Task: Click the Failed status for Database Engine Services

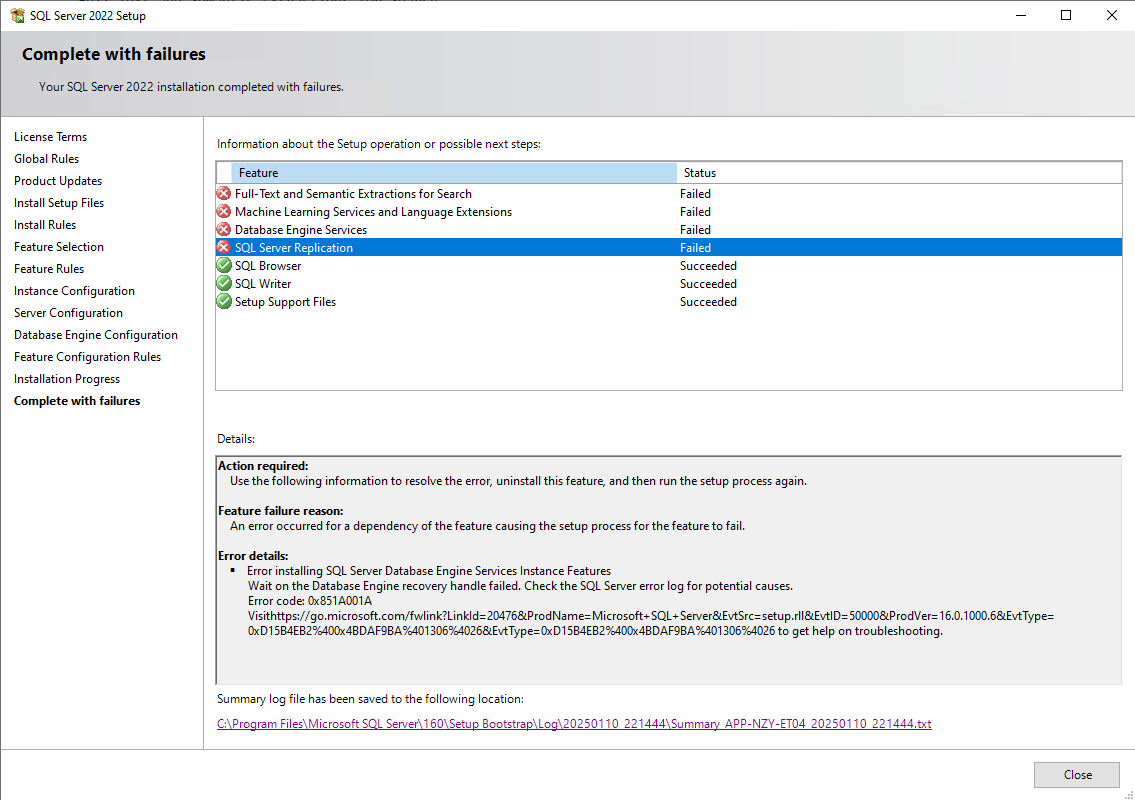Action: click(695, 230)
